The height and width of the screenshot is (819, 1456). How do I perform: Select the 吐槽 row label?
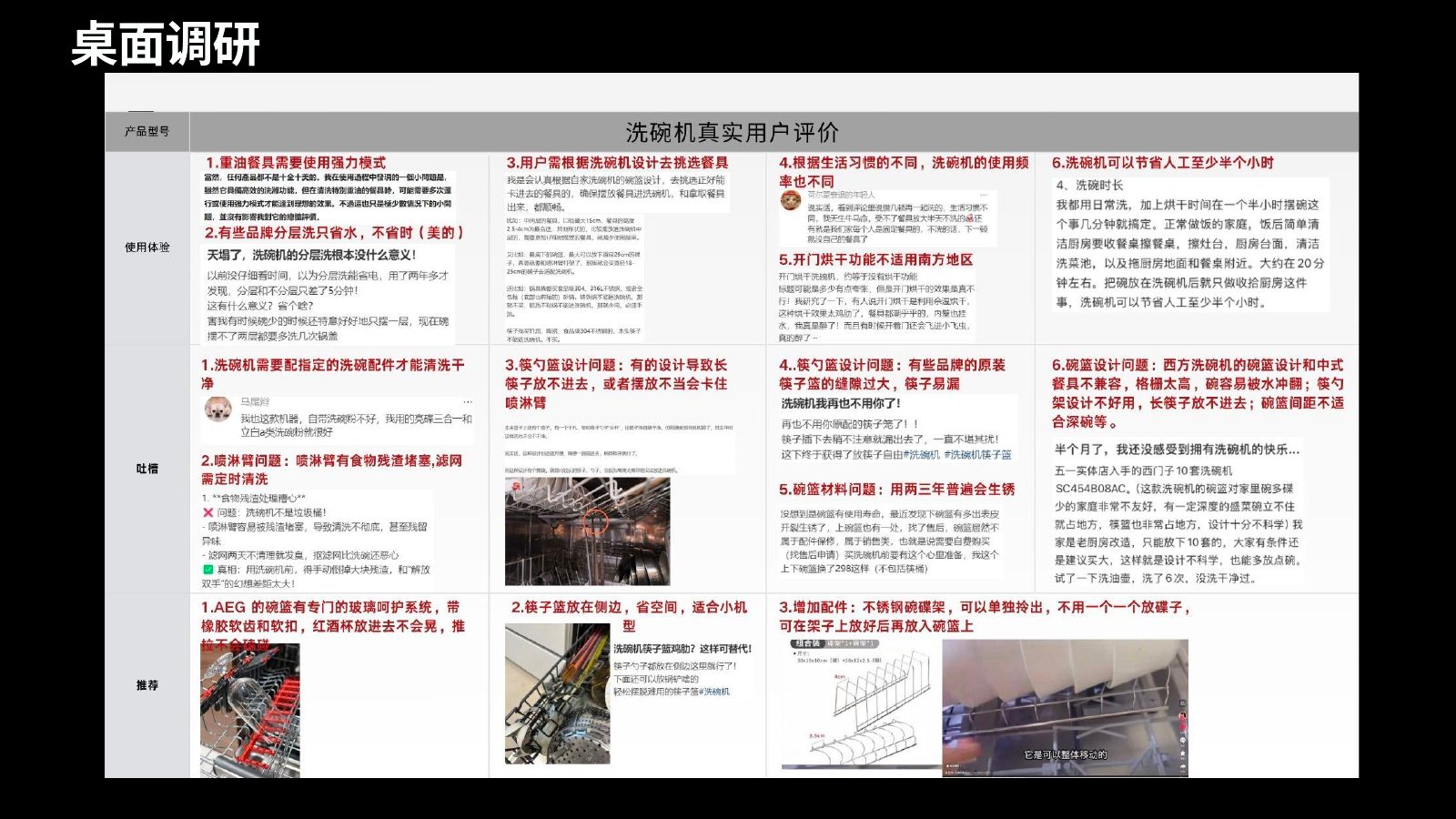[147, 469]
